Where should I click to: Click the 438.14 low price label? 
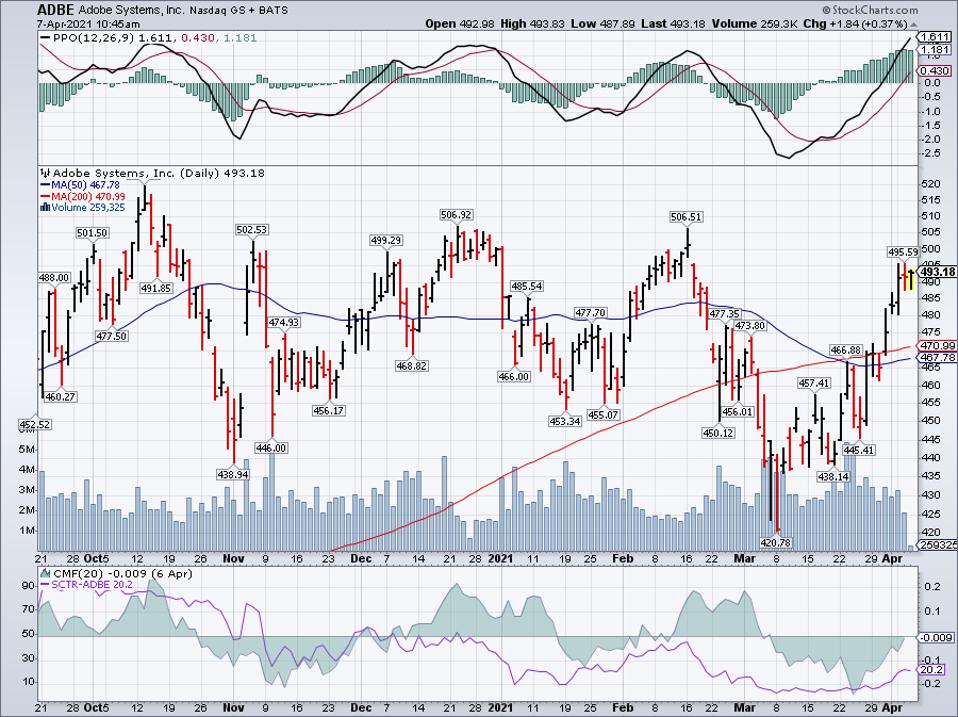pos(833,476)
